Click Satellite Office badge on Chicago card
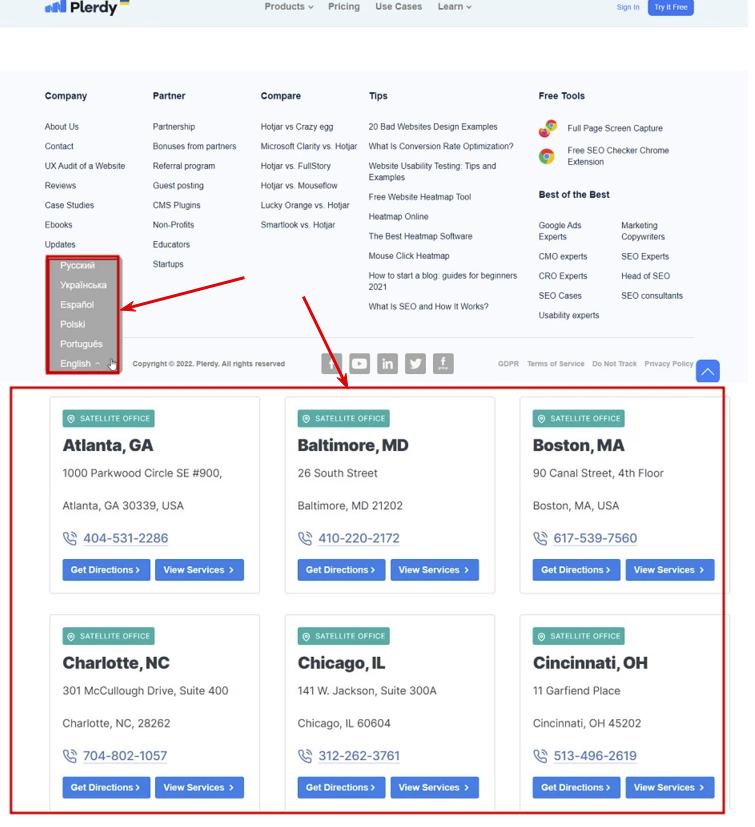The width and height of the screenshot is (755, 827). 343,637
